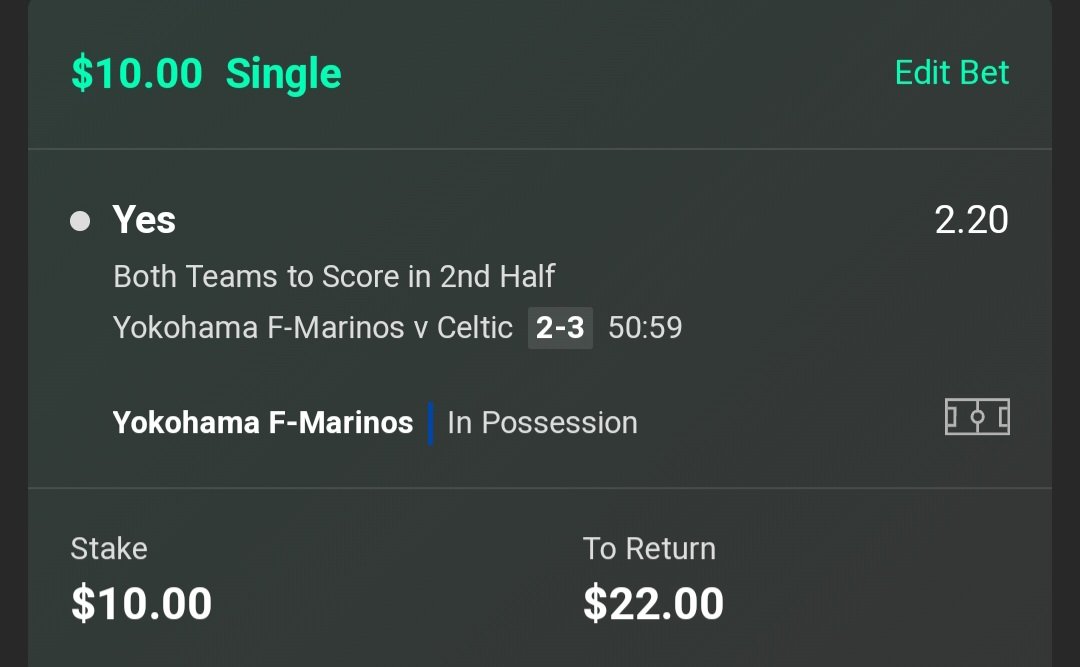Tap Edit Bet link
The image size is (1080, 667).
952,72
